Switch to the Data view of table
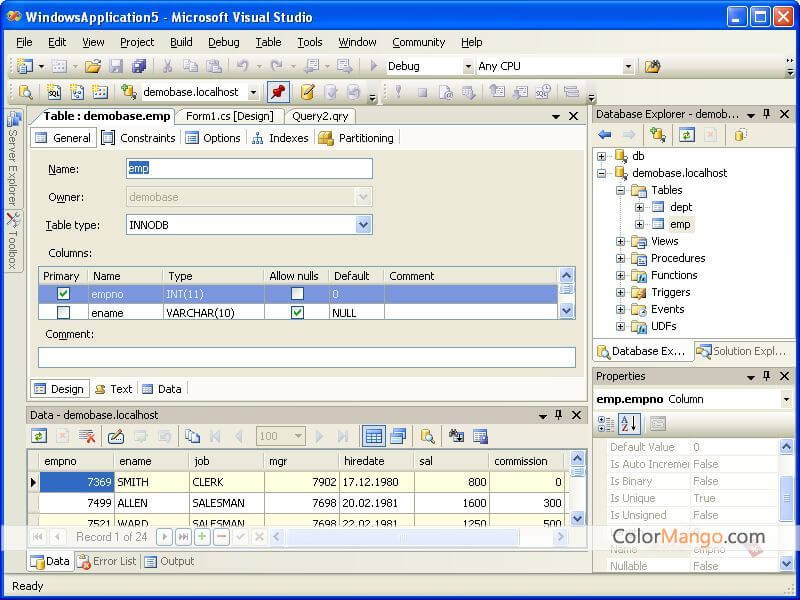Screen dimensions: 800x600 tap(162, 389)
